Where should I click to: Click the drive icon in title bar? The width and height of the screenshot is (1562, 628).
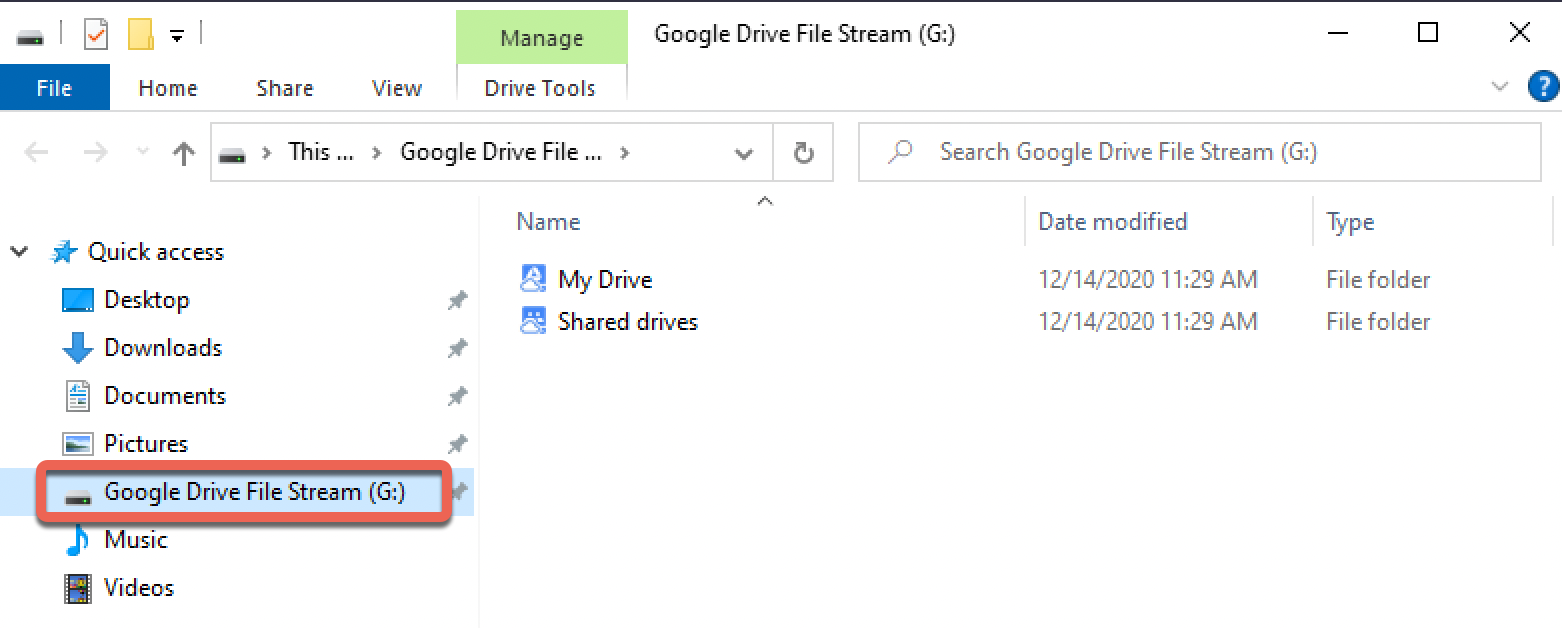click(x=31, y=37)
